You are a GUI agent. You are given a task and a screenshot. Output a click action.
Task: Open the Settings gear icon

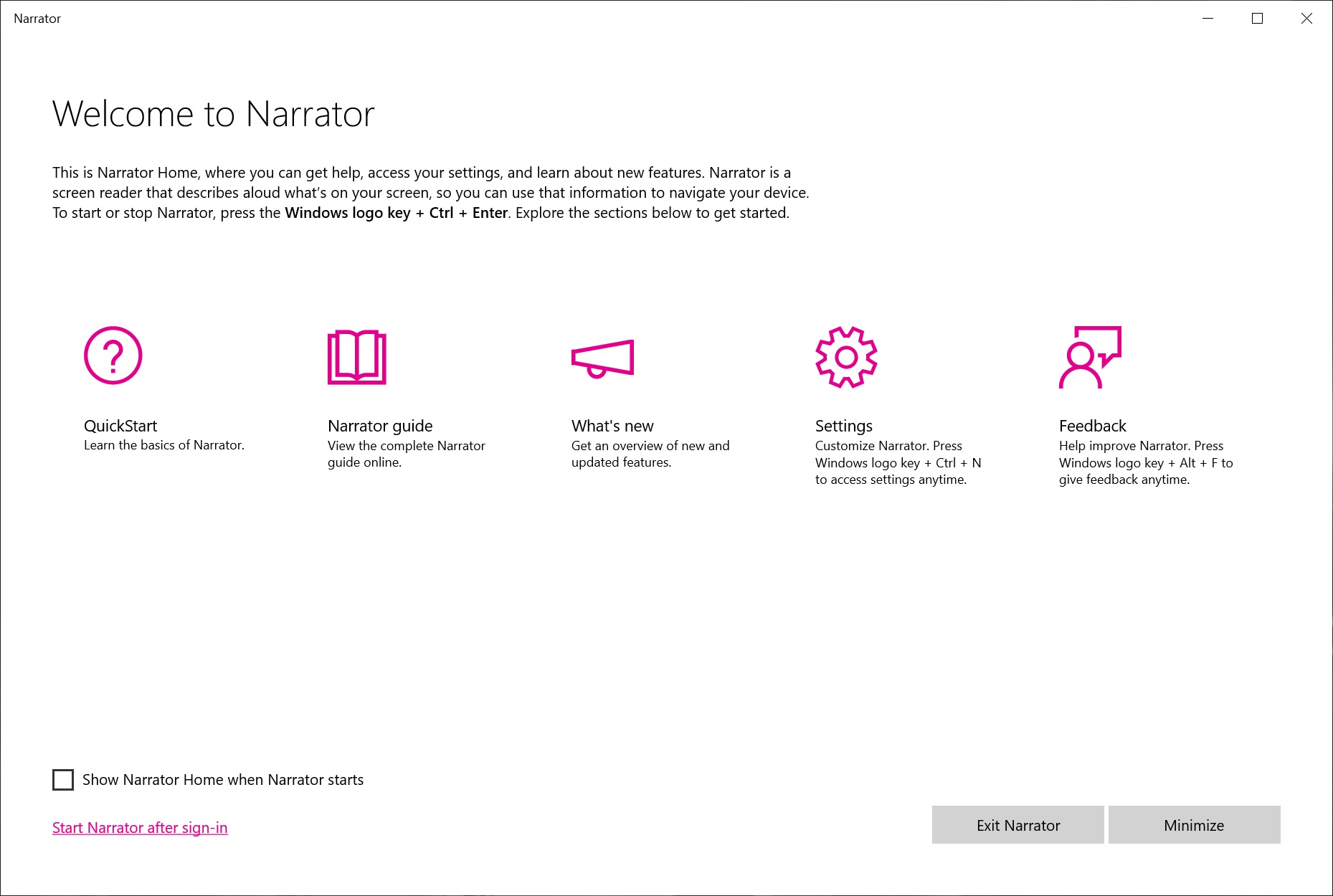[847, 357]
